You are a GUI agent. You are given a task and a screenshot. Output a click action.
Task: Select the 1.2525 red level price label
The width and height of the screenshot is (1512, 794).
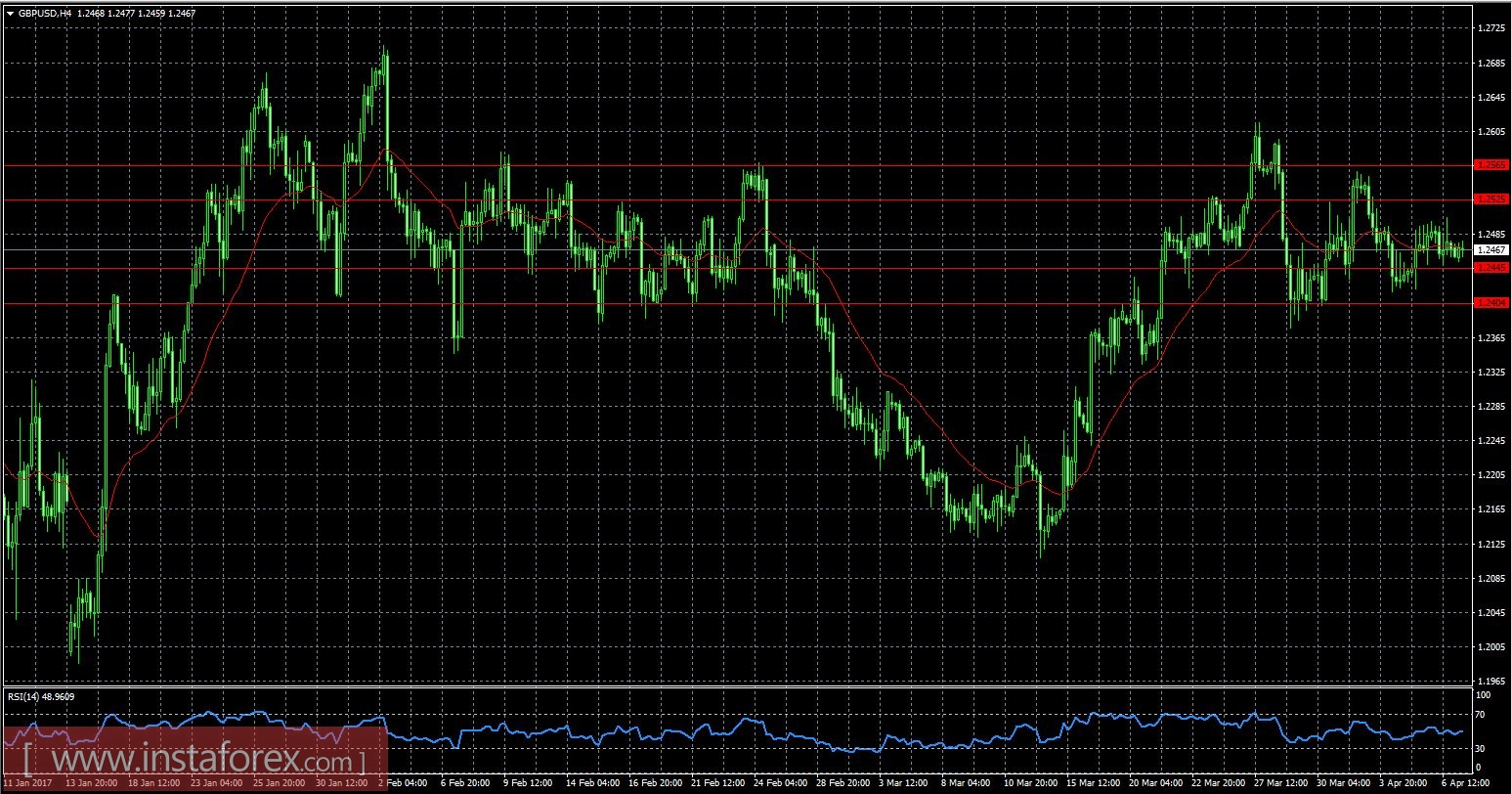point(1492,199)
